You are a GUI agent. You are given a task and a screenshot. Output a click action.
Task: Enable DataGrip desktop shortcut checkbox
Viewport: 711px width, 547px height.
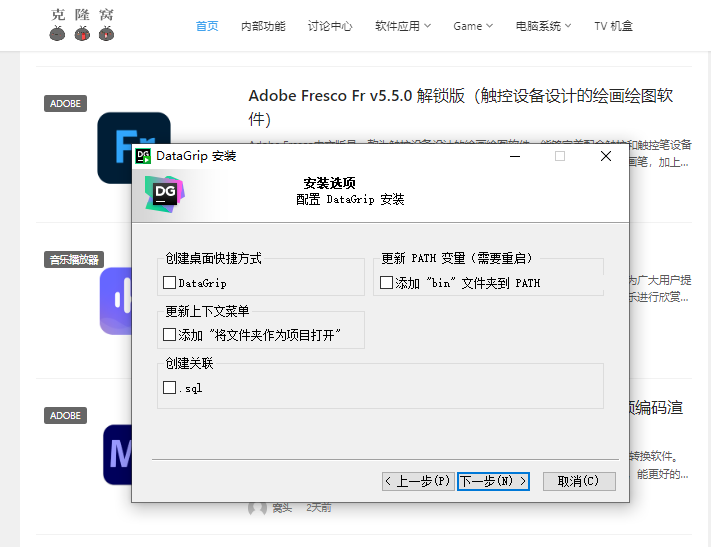(x=169, y=283)
